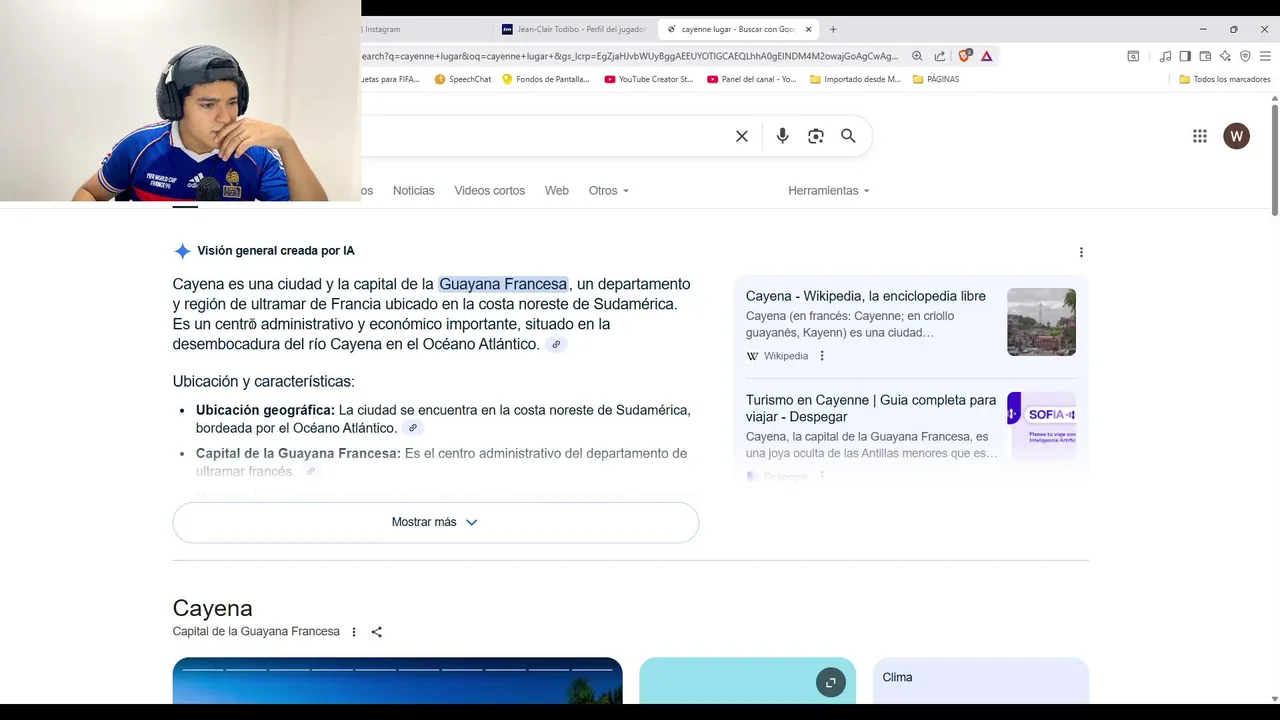Select the 'Videos cortos' filter
Screen dimensions: 1280x720
point(489,191)
